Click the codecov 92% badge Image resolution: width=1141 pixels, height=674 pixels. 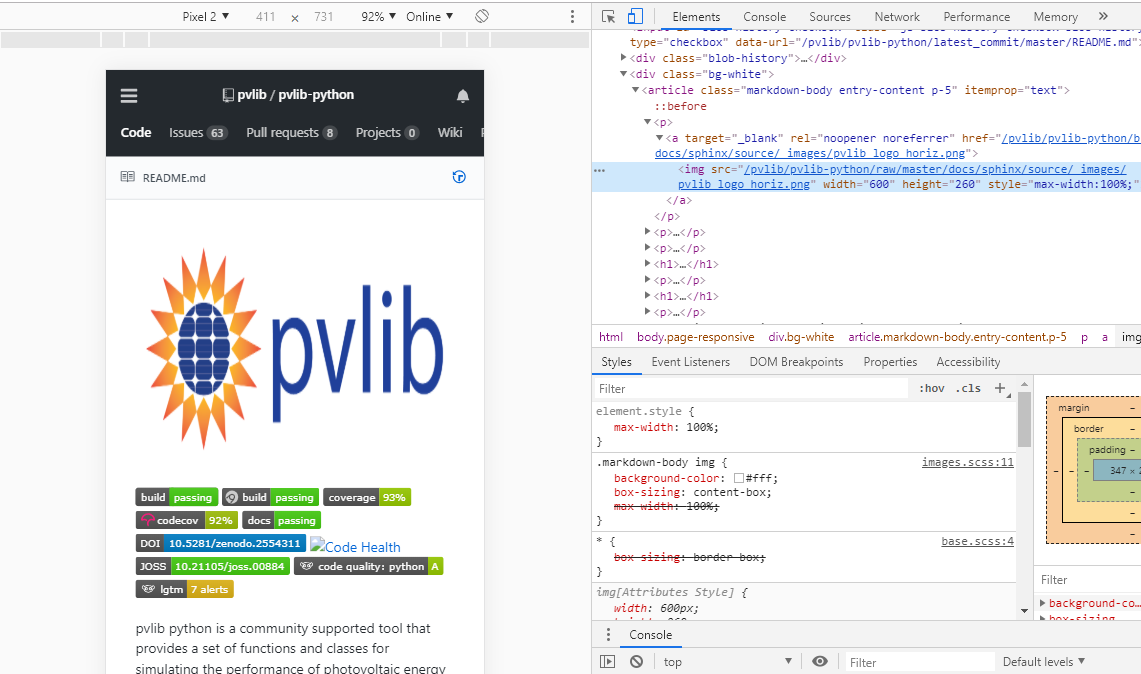click(186, 520)
